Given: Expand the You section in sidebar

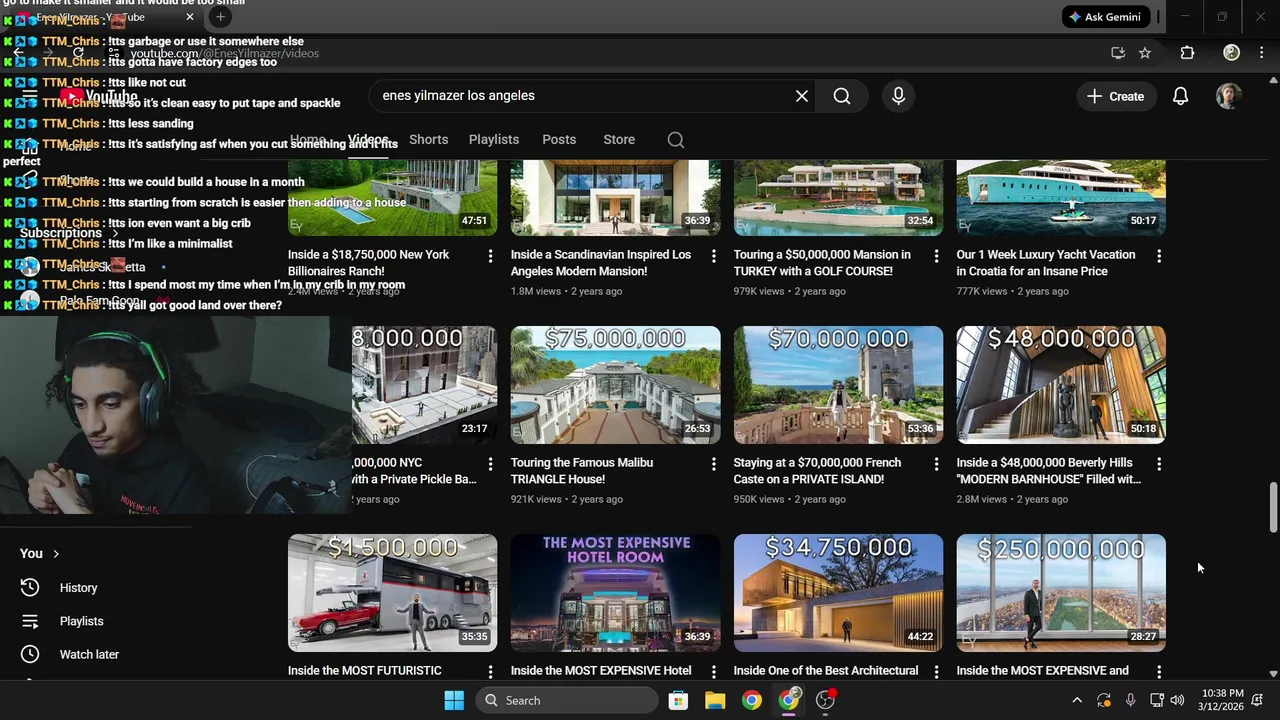Looking at the screenshot, I should point(40,553).
